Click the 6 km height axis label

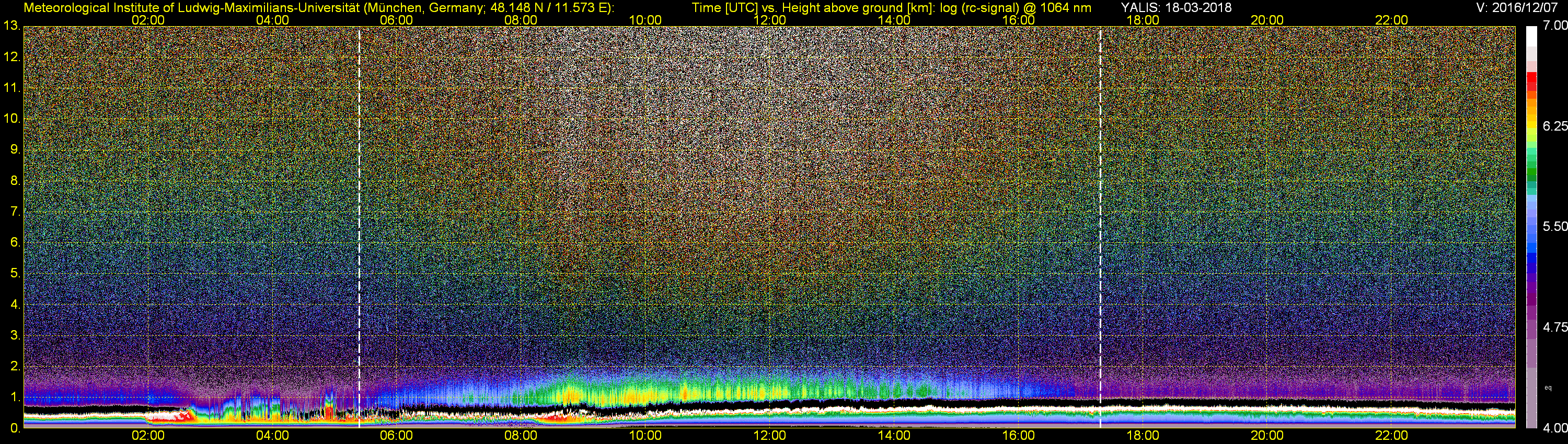(x=15, y=243)
